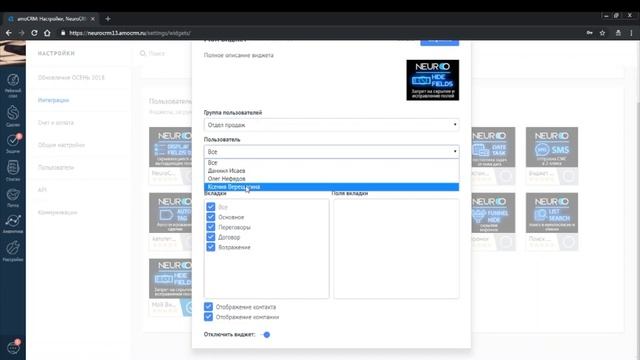Open the Группа пользователей dropdown
Image resolution: width=640 pixels, height=360 pixels.
[331, 125]
